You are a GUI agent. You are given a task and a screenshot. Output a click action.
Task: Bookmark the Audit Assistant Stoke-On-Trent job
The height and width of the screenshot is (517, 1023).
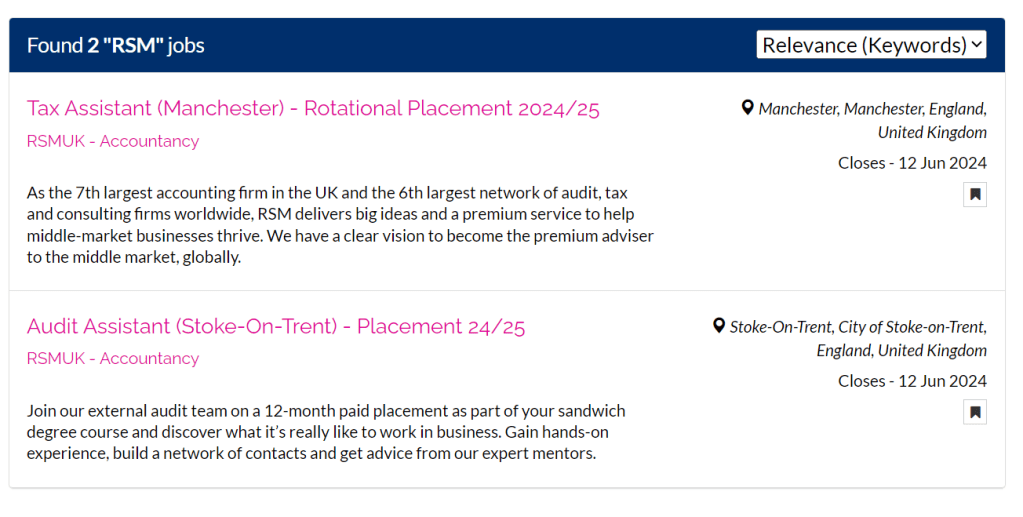[975, 412]
